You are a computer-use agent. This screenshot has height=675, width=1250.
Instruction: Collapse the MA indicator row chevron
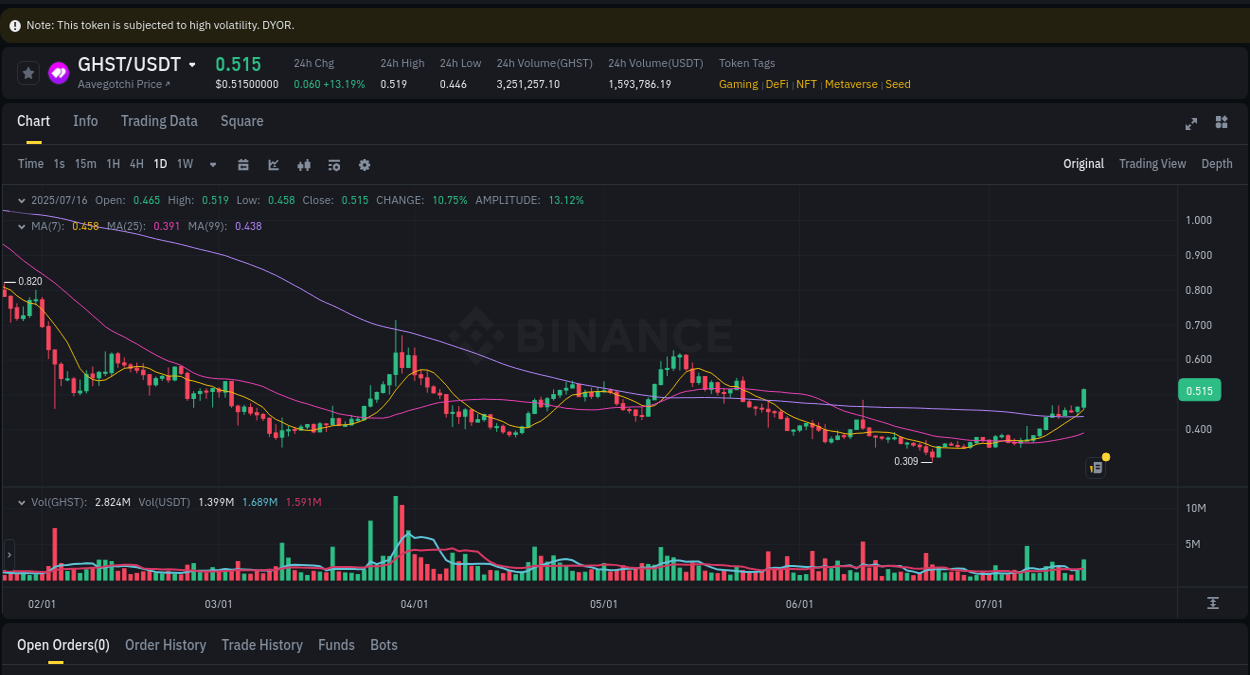pyautogui.click(x=22, y=227)
